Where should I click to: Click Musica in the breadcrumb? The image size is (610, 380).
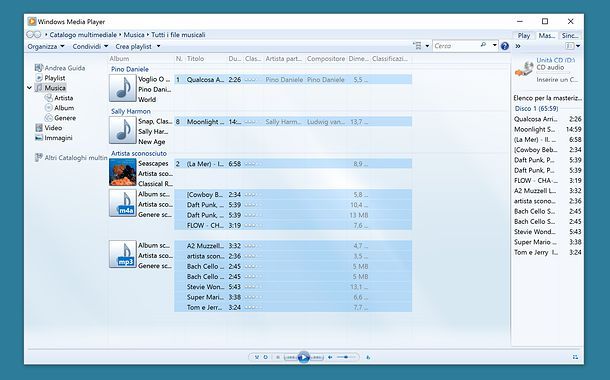point(134,35)
